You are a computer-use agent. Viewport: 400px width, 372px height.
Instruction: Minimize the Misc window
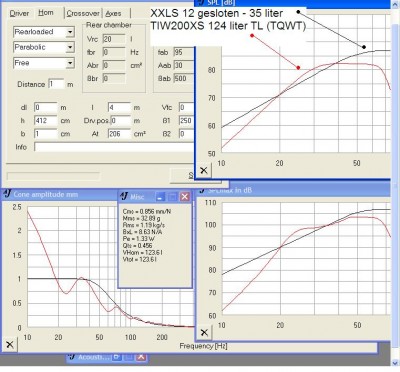160,197
